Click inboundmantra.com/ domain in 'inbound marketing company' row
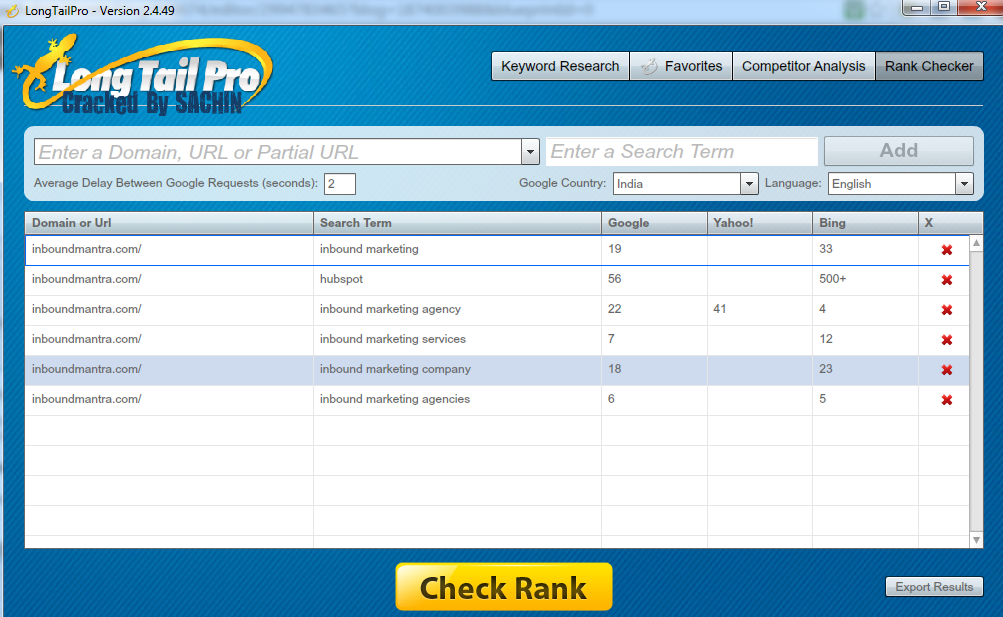The width and height of the screenshot is (1003, 617). (x=86, y=370)
